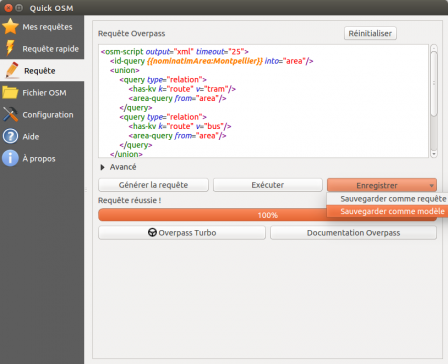
Task: Click the Réinitialiser button
Action: point(370,33)
